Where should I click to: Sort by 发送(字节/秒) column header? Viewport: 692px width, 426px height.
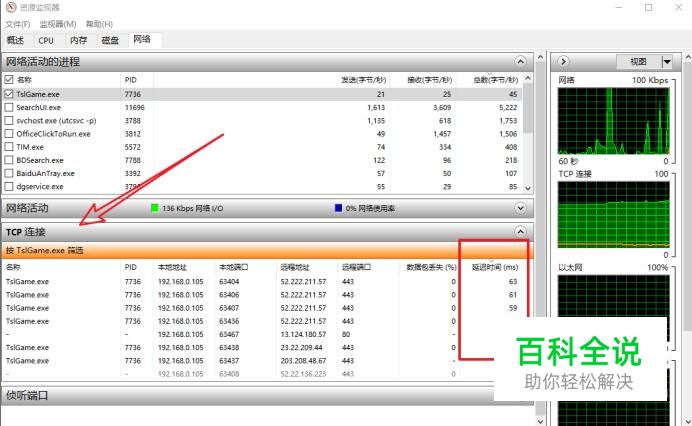(364, 80)
